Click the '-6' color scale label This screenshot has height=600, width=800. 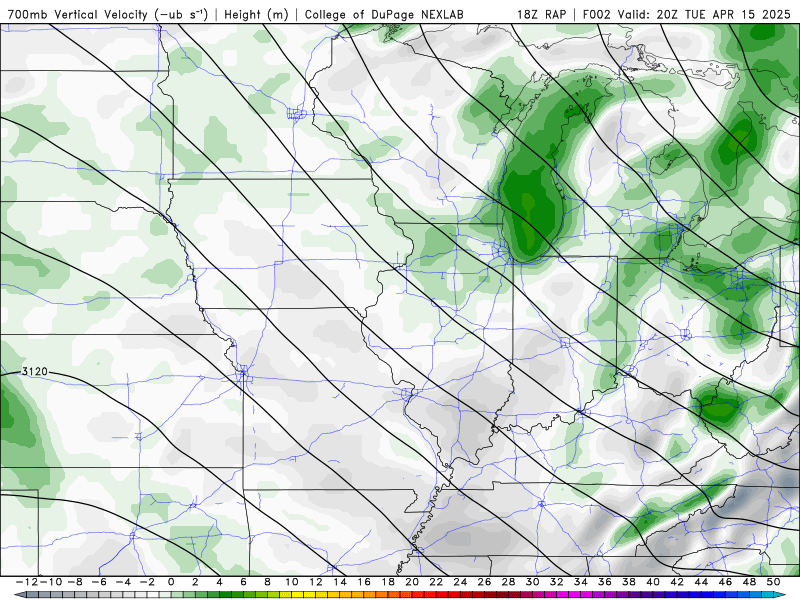click(99, 582)
